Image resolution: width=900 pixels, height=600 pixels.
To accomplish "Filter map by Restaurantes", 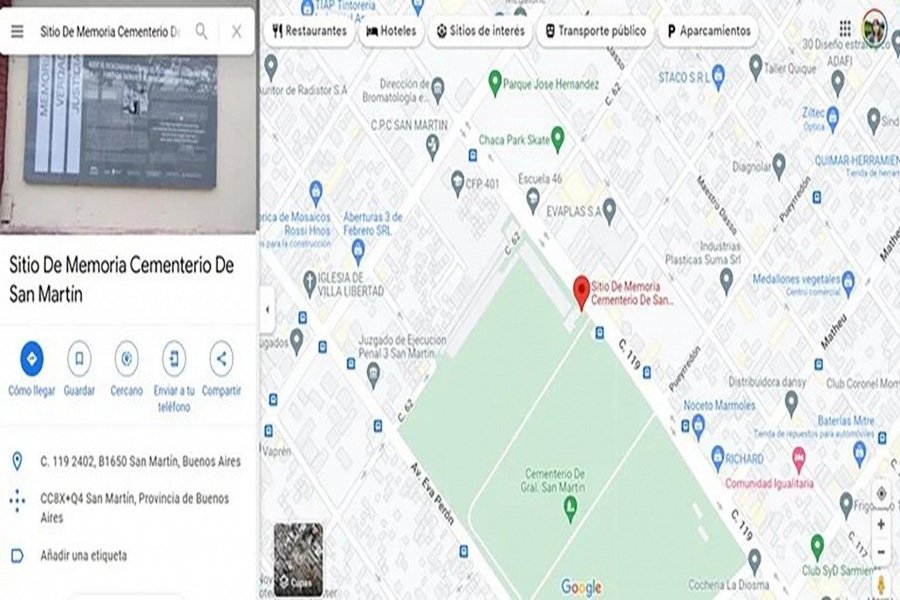I will [309, 31].
